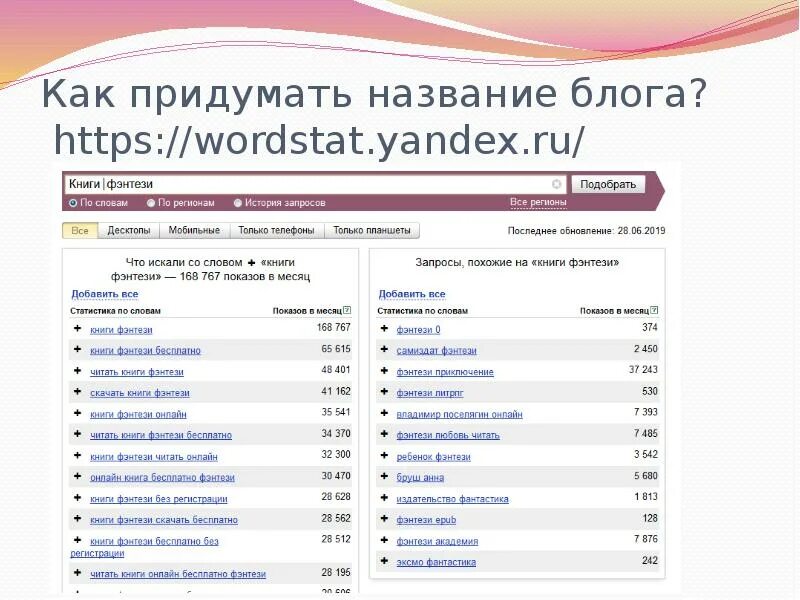Add 'книги фэнтези онлайн' via plus icon
This screenshot has width=800, height=600.
[x=78, y=413]
